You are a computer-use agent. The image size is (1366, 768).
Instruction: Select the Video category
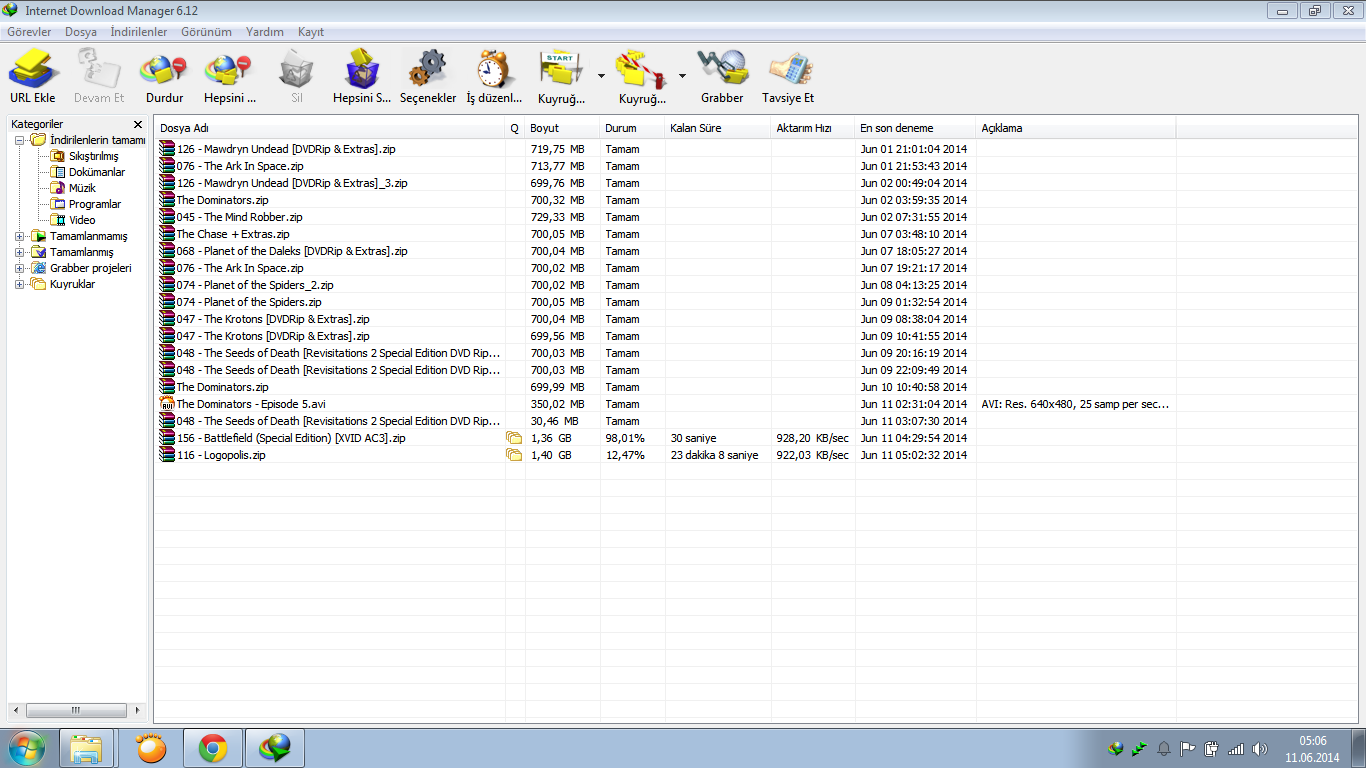click(x=82, y=220)
